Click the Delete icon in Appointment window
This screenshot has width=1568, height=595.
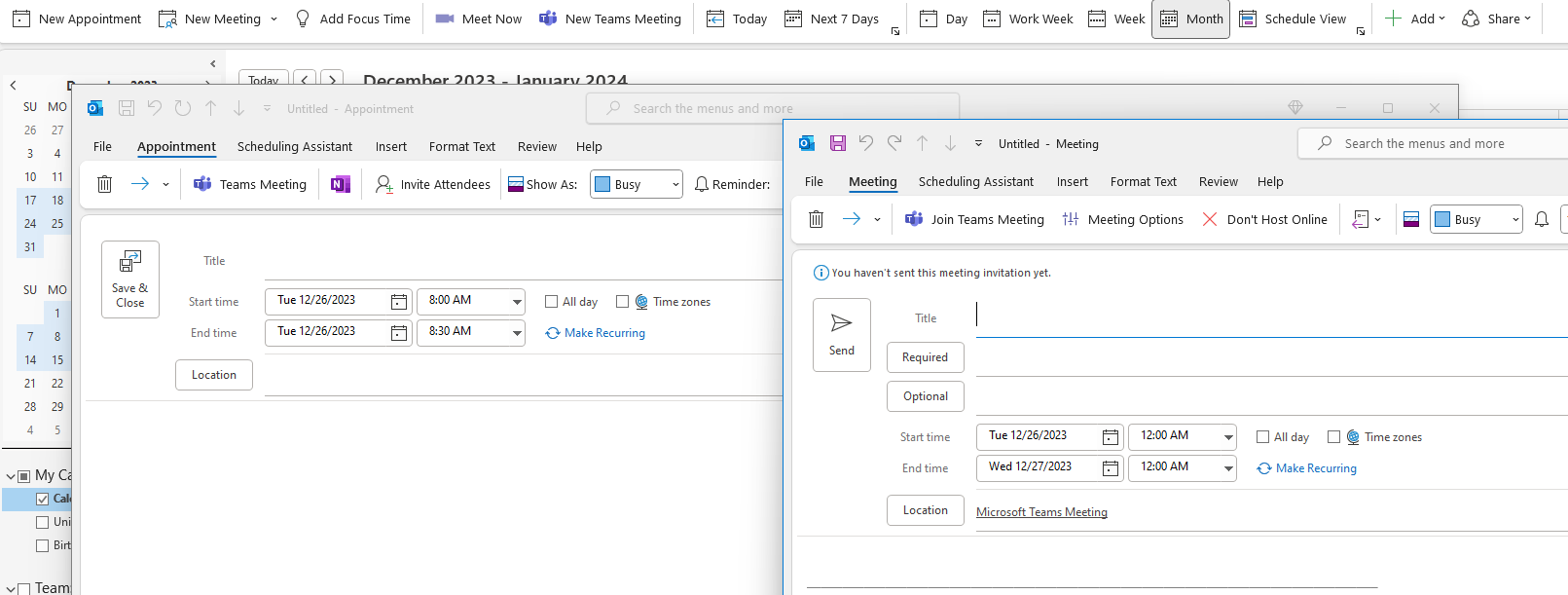[105, 184]
